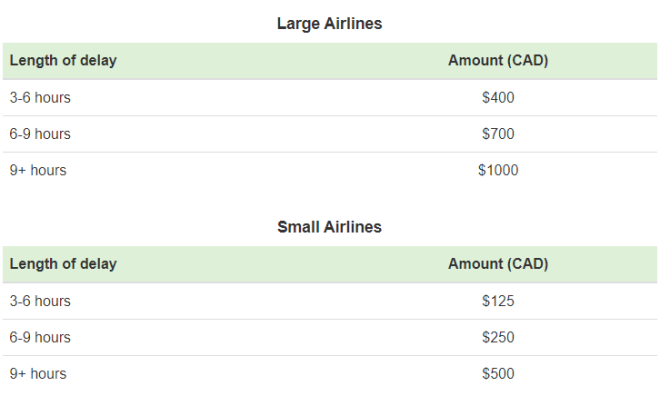This screenshot has width=660, height=396.
Task: Click the 9+ hours row under Large Airlines
Action: coord(330,170)
